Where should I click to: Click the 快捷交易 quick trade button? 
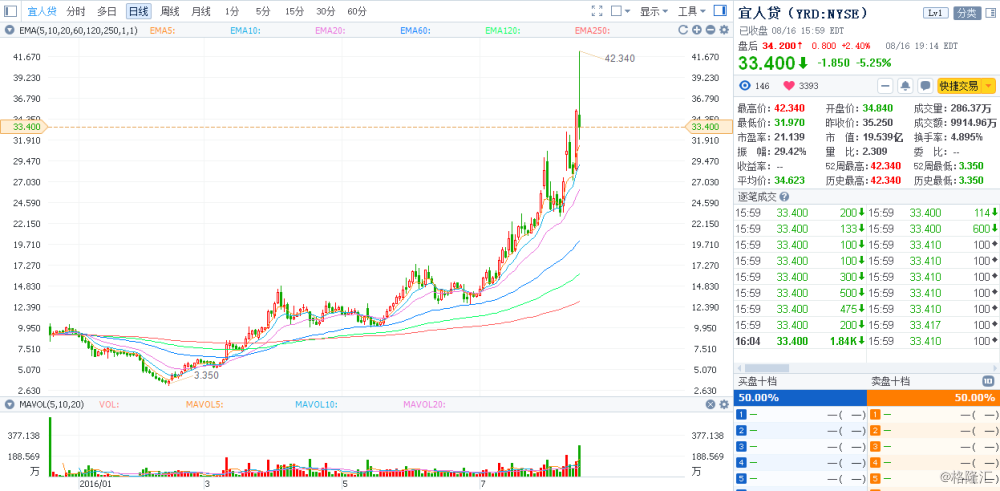tap(960, 85)
